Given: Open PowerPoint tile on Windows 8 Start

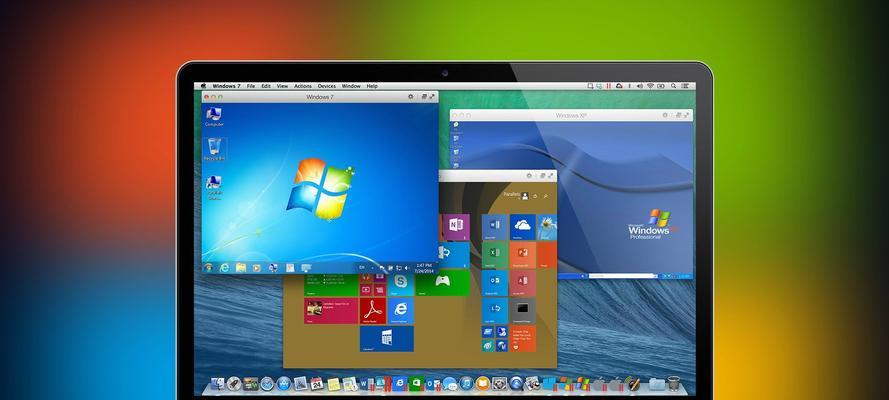Looking at the screenshot, I should 522,255.
